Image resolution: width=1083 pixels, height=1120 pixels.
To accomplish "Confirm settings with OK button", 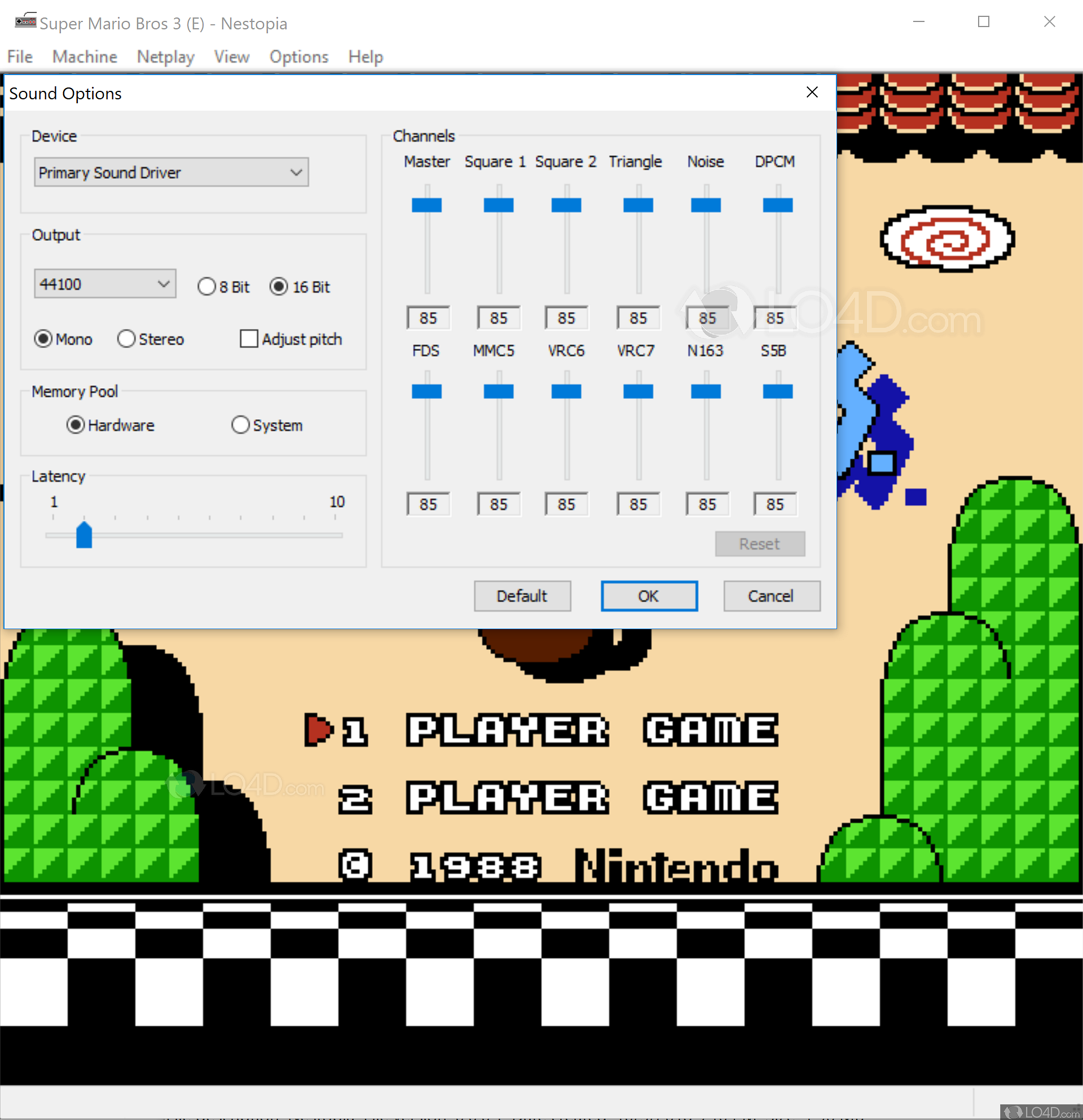I will pyautogui.click(x=649, y=596).
